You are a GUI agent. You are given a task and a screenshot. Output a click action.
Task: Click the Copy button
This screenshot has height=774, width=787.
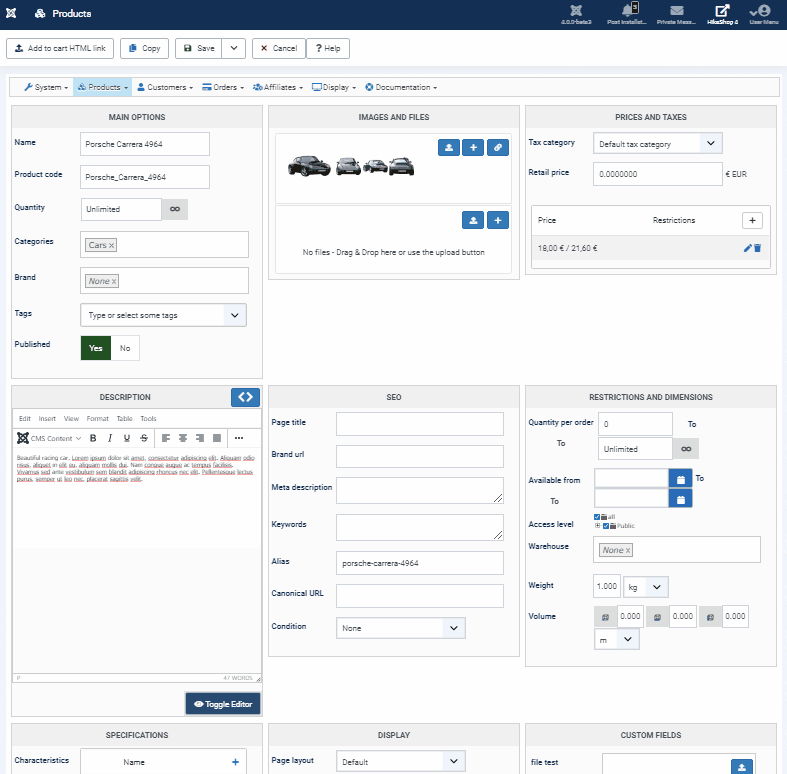[144, 48]
